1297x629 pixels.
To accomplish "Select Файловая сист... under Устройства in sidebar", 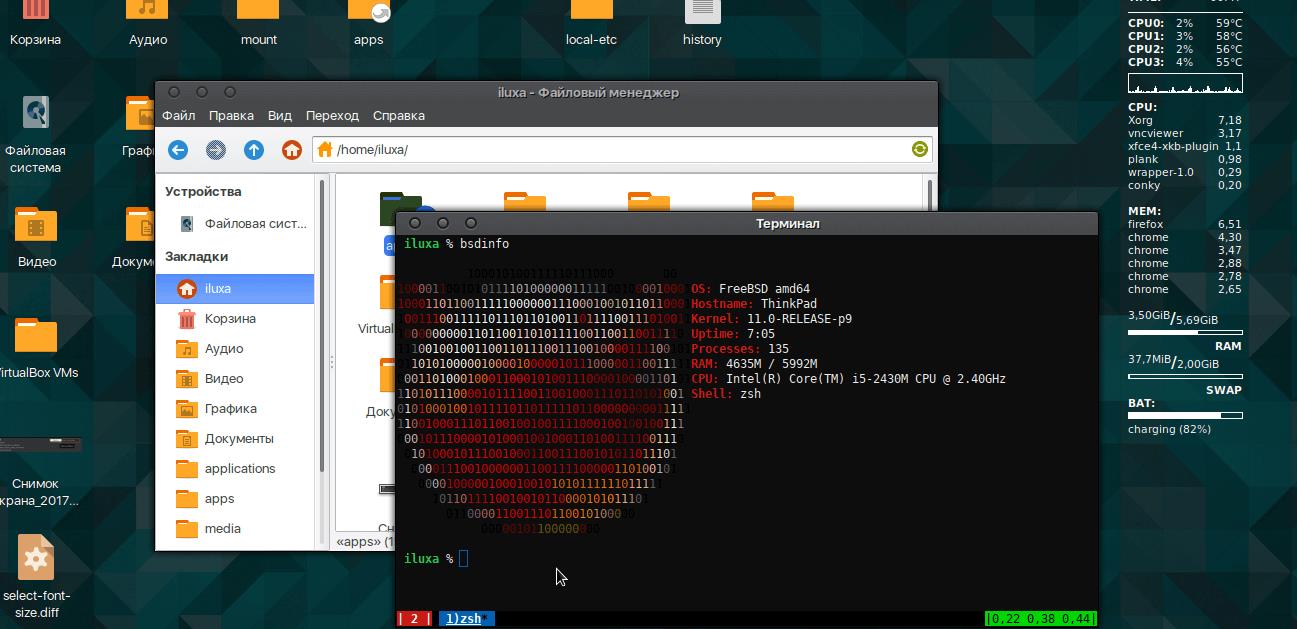I will tap(236, 223).
